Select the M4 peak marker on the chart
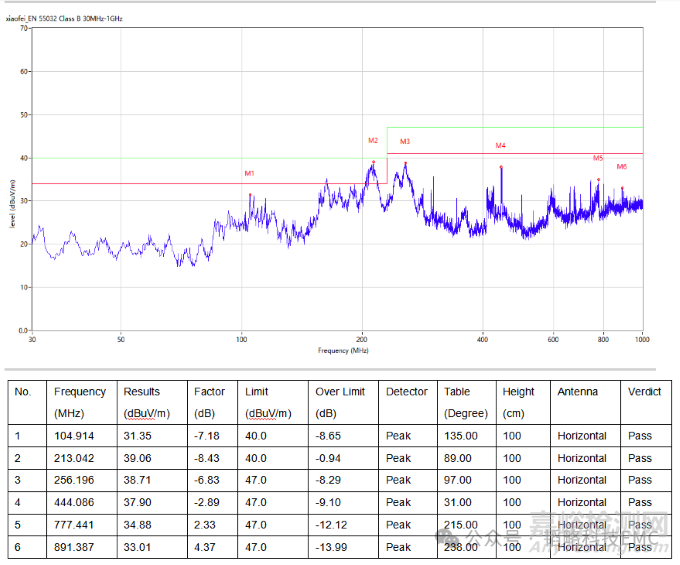The width and height of the screenshot is (680, 565). click(501, 146)
